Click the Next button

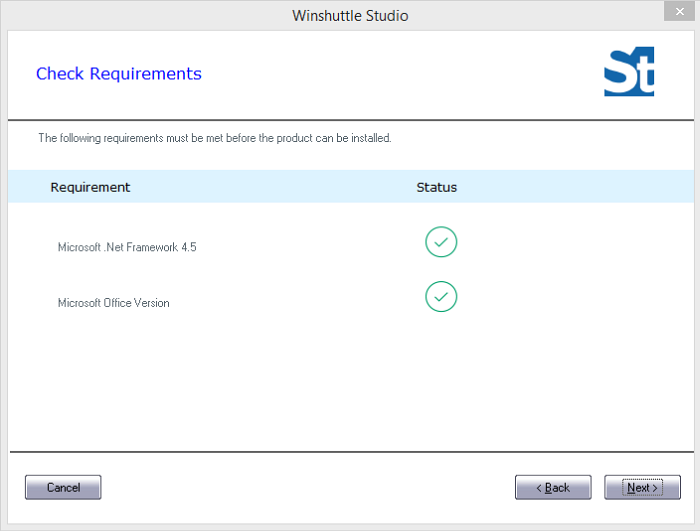(x=642, y=487)
